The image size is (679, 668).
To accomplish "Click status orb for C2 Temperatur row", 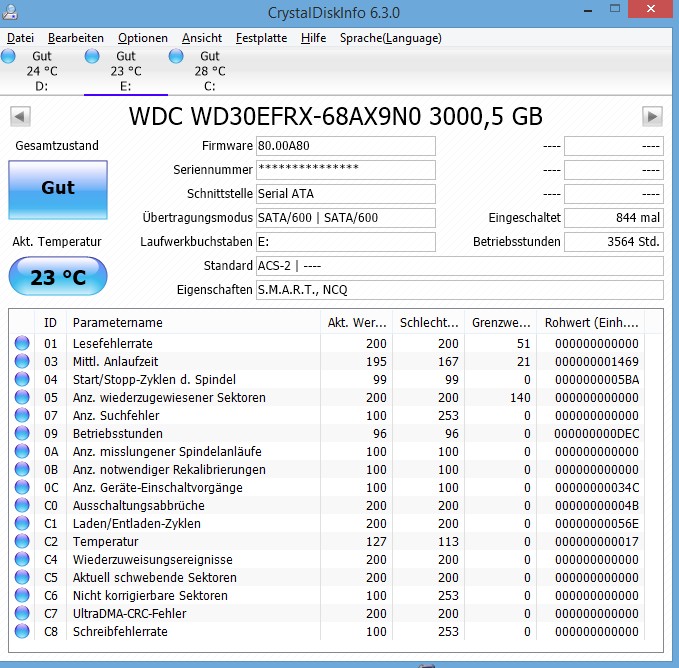I will tap(22, 541).
